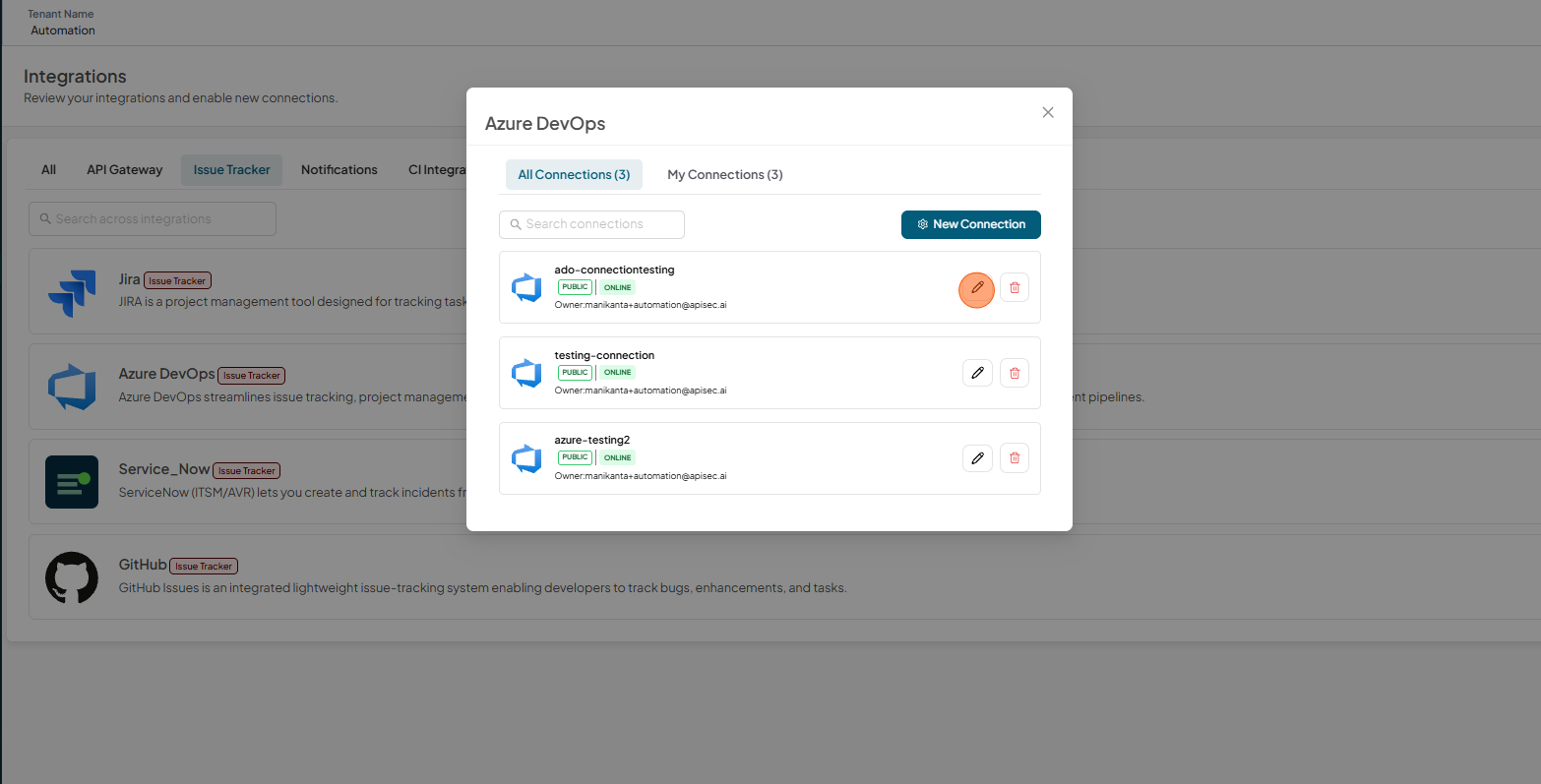
Task: Click GitHub Issues description text
Action: coord(482,588)
